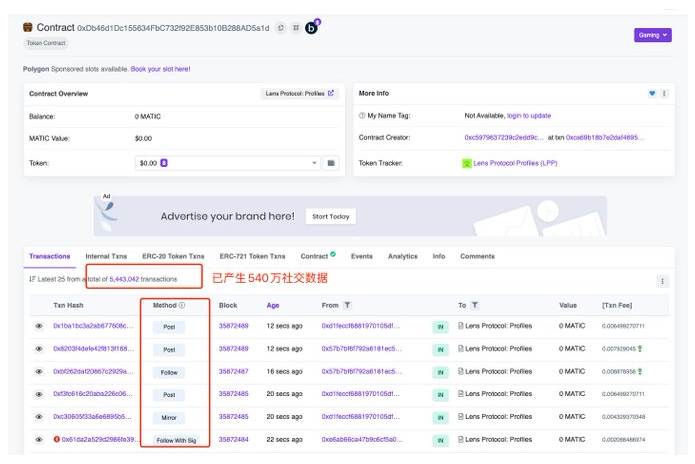Open the Blockscan chat icon
This screenshot has height=464, width=695.
pos(312,27)
